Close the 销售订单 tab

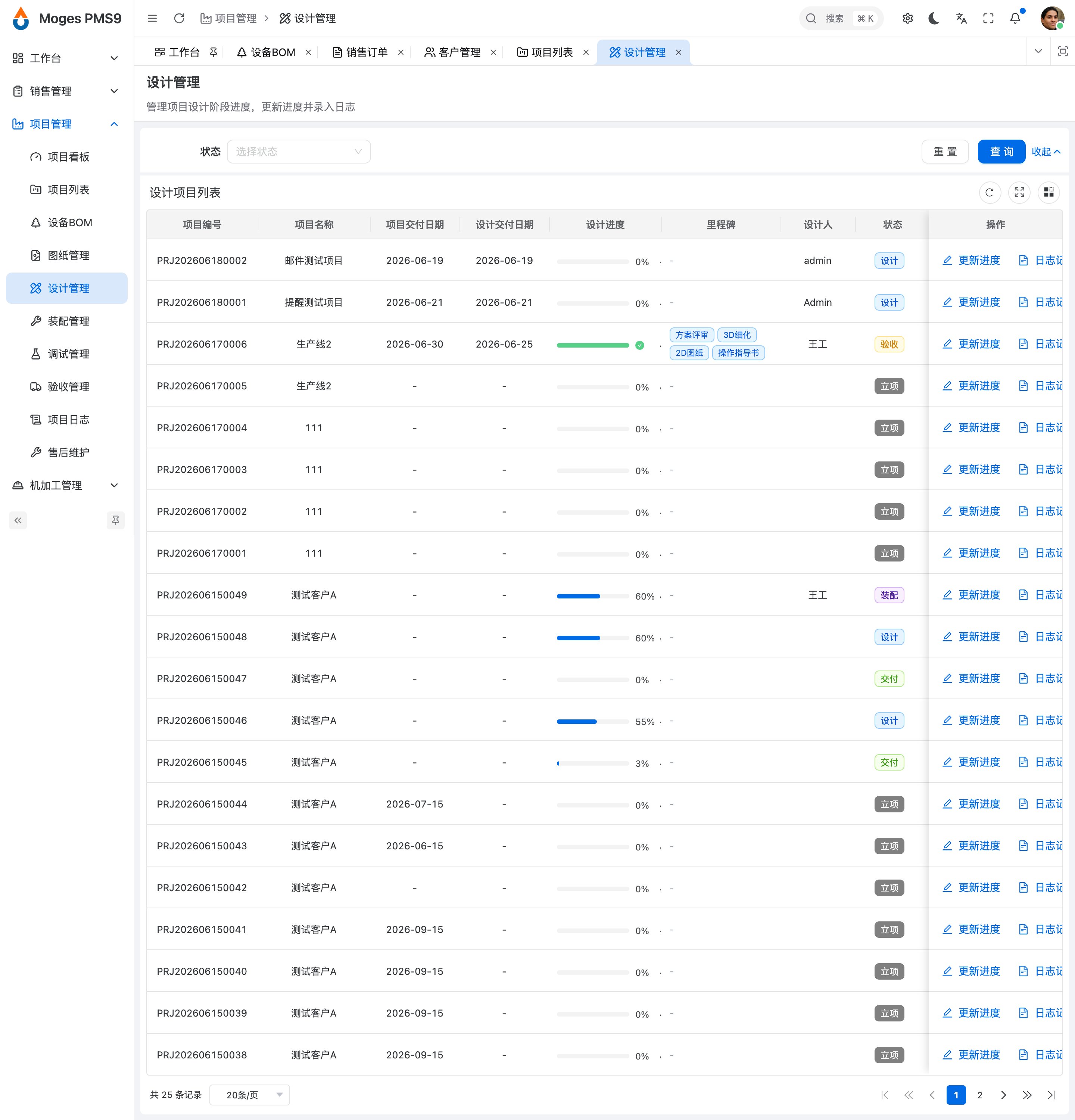(401, 52)
